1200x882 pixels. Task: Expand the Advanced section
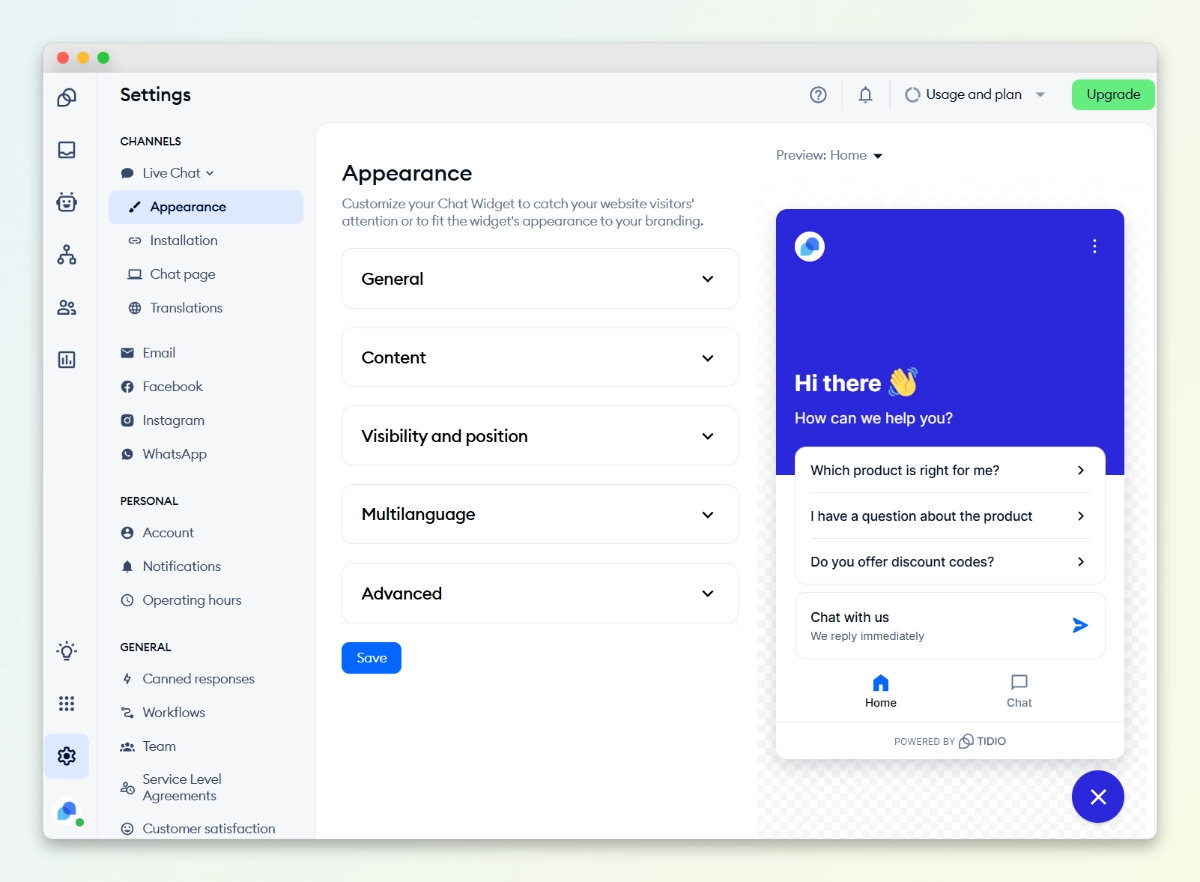(540, 593)
